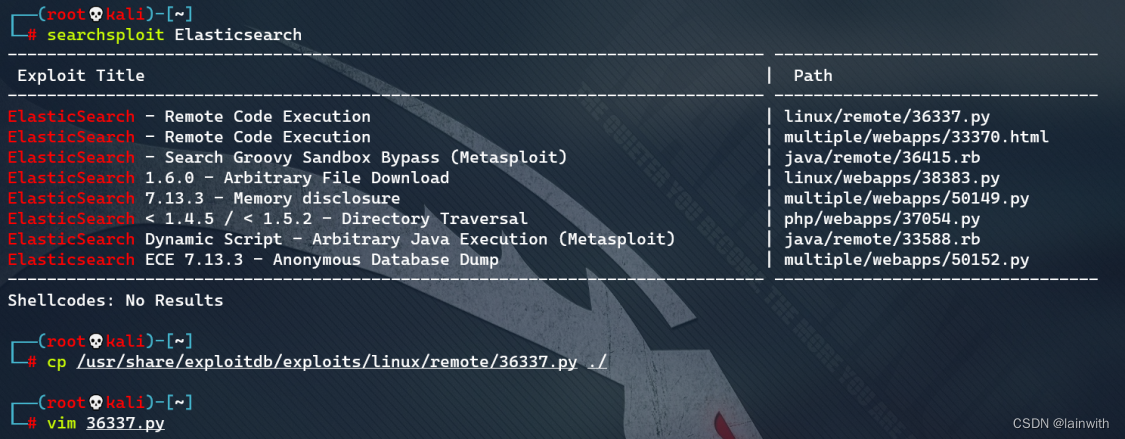
Task: Click the "Search Groovy Sandbox Bypass (Metasploit)" title
Action: (366, 157)
